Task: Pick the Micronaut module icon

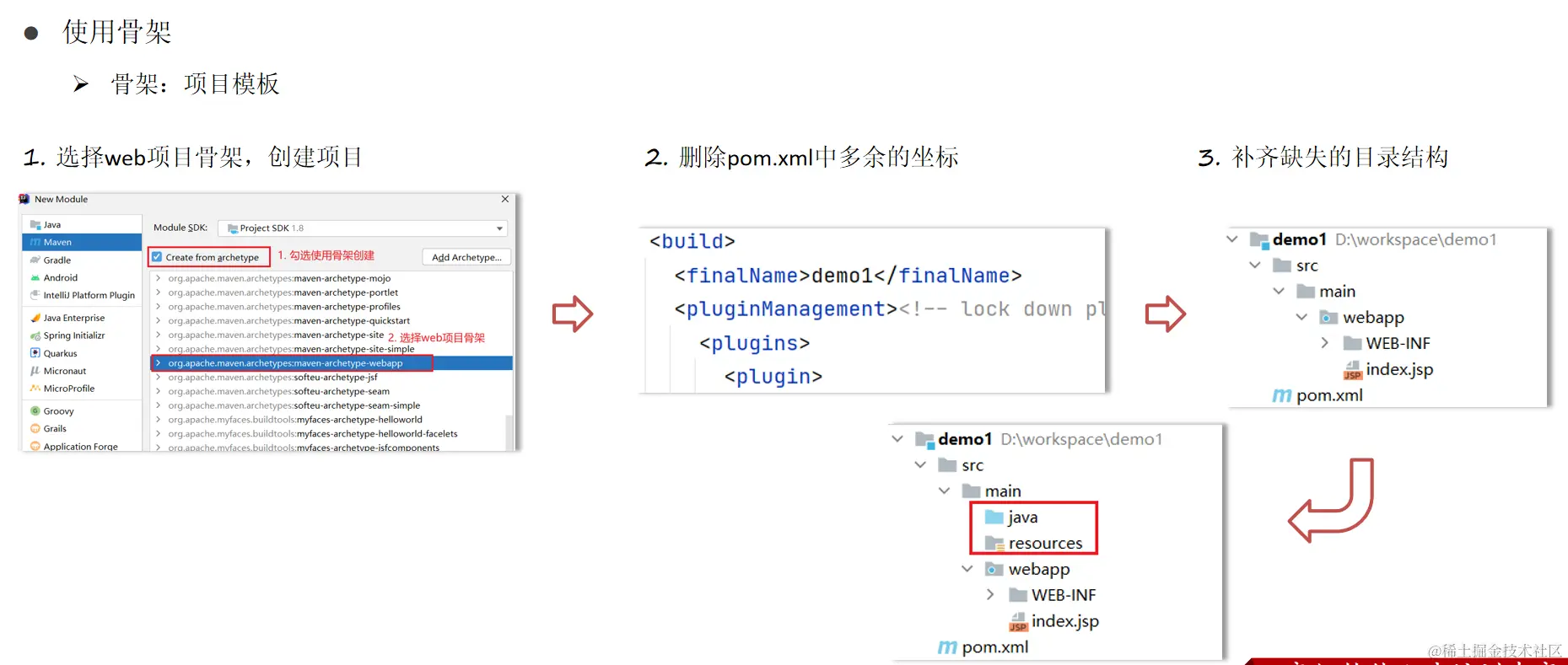Action: 35,372
